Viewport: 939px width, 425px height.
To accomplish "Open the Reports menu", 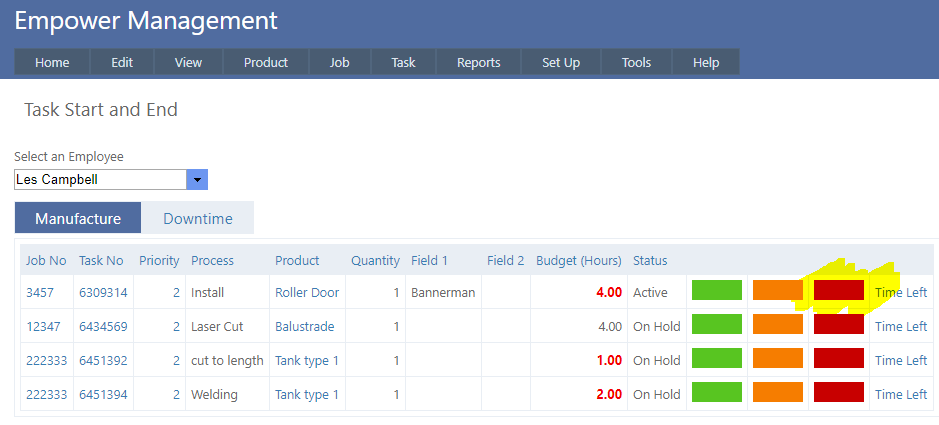I will (478, 62).
